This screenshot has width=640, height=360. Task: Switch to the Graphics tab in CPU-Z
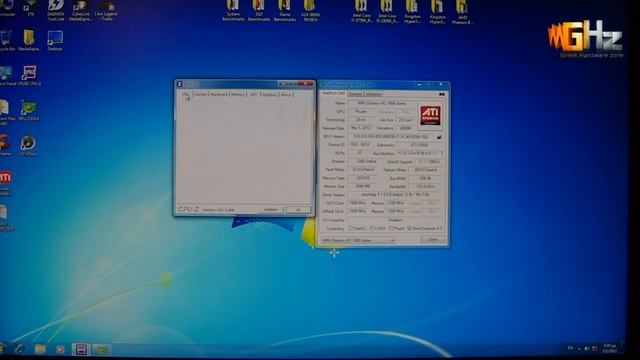click(269, 95)
